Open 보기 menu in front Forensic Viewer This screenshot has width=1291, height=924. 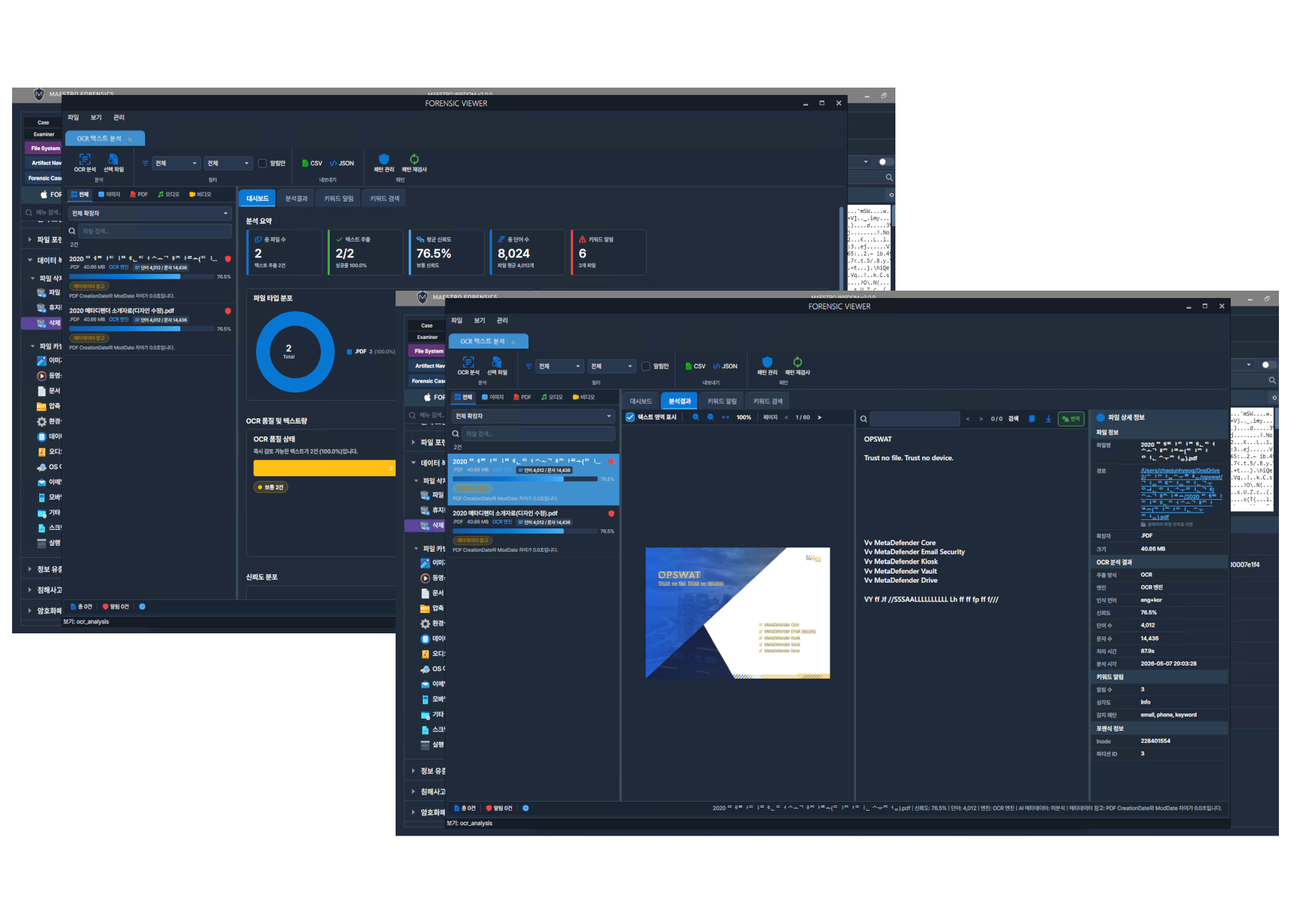coord(479,320)
